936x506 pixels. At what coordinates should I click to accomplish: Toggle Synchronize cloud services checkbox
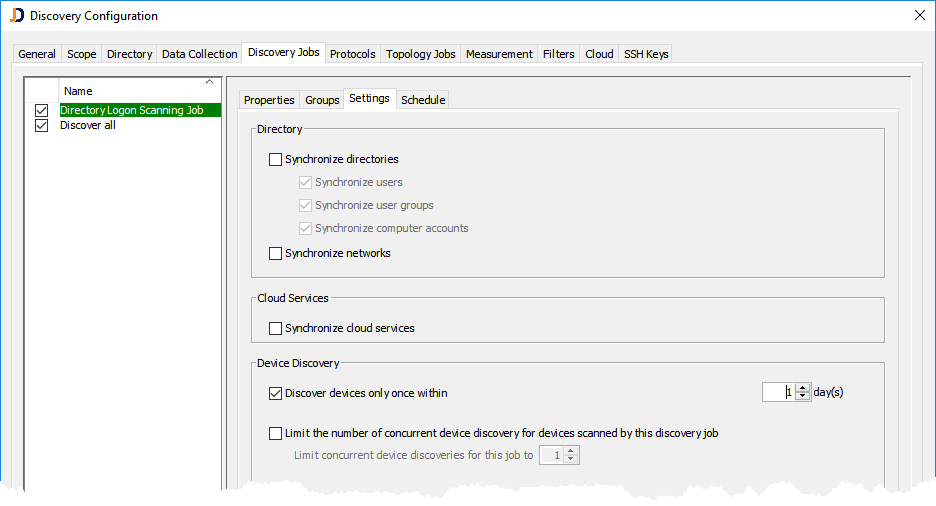click(276, 328)
